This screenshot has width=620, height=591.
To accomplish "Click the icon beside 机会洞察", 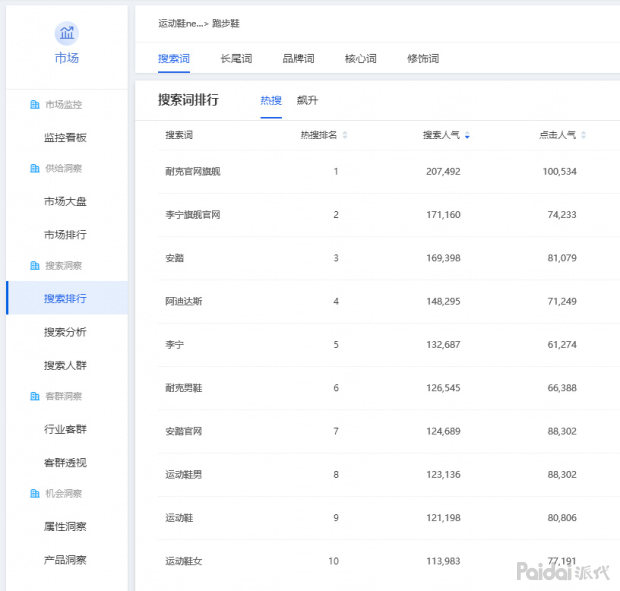I will (35, 493).
